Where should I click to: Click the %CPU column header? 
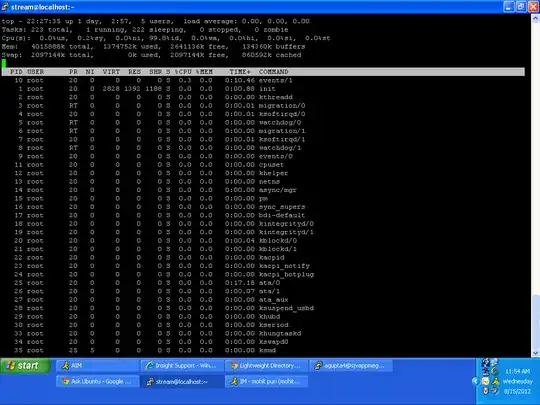click(183, 72)
